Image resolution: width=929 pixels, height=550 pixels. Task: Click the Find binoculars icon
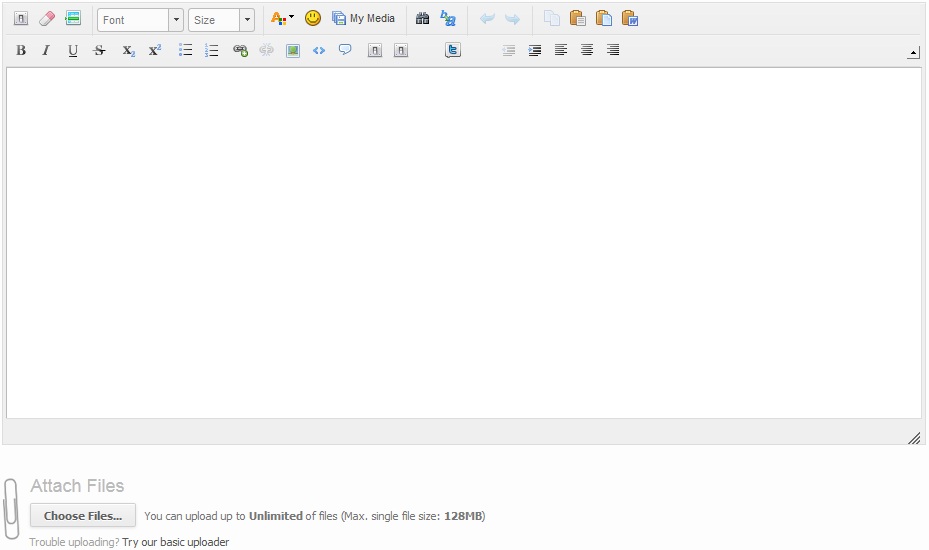pyautogui.click(x=422, y=19)
